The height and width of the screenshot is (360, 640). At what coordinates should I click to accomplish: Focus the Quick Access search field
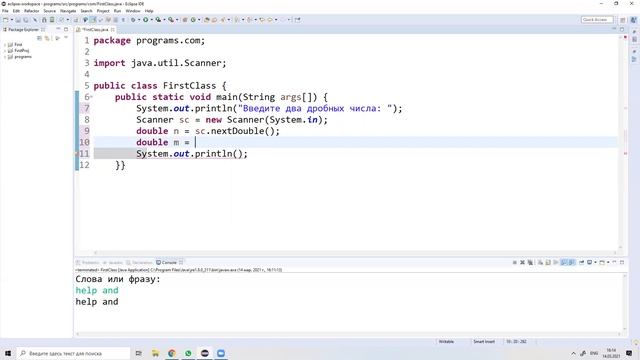pos(597,20)
